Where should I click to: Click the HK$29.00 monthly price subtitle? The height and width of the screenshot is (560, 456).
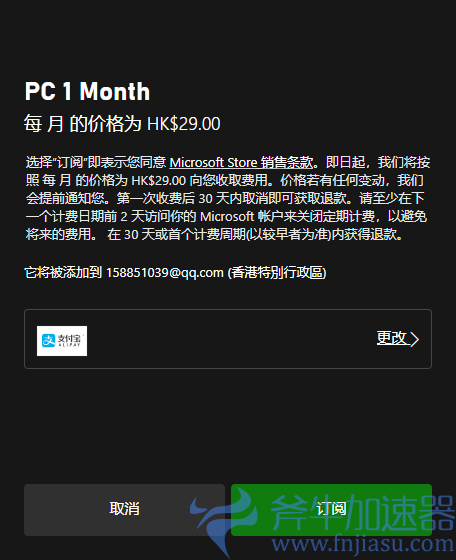point(122,124)
